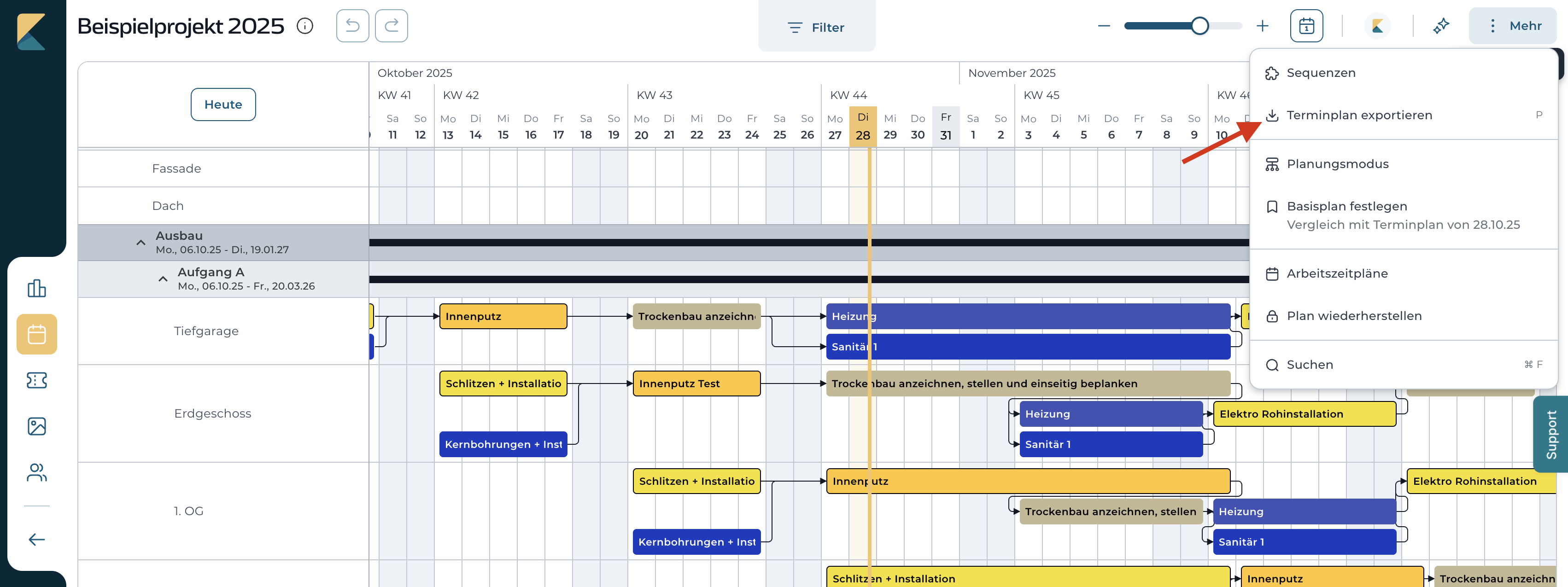This screenshot has height=587, width=1568.
Task: Select Erdgeschoss Kernbohrungen + Inst task bar
Action: [503, 445]
